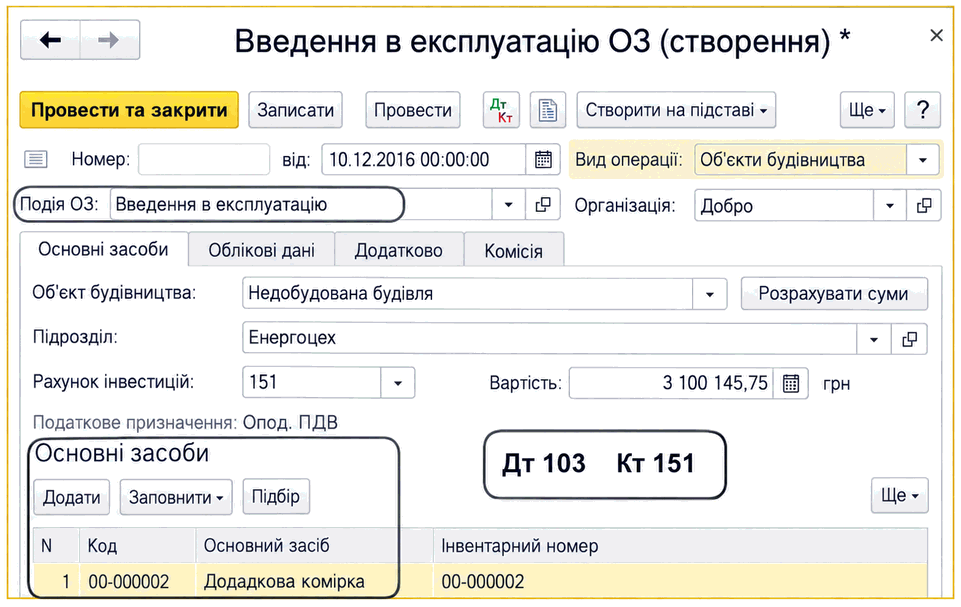Screen dimensions: 961x607
Task: Open calendar for the document date
Action: point(543,160)
